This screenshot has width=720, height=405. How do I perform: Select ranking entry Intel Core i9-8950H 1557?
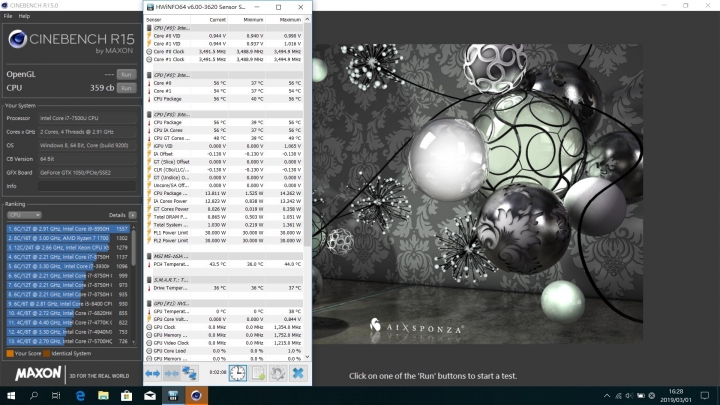click(68, 229)
